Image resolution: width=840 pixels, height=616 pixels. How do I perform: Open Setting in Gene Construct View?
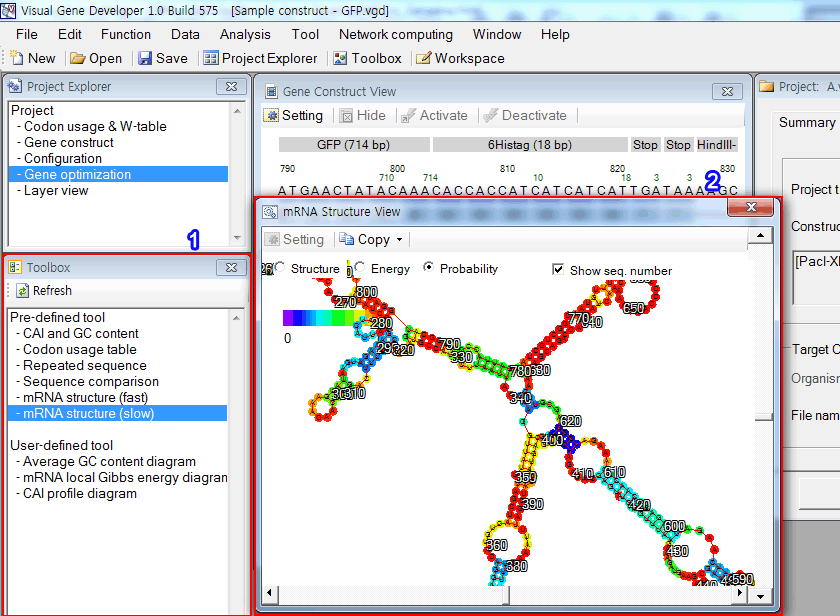point(270,115)
